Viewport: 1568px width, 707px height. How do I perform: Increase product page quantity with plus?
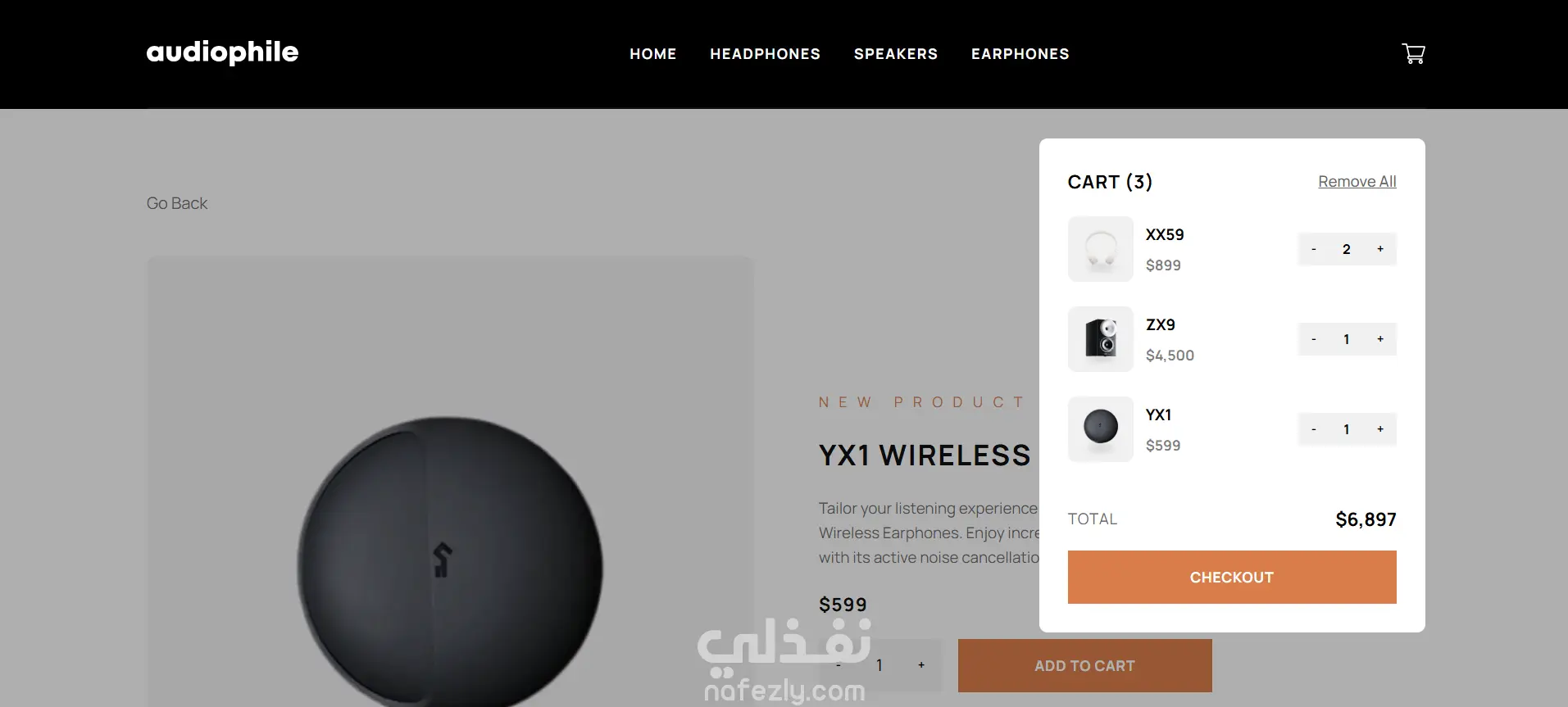[921, 665]
